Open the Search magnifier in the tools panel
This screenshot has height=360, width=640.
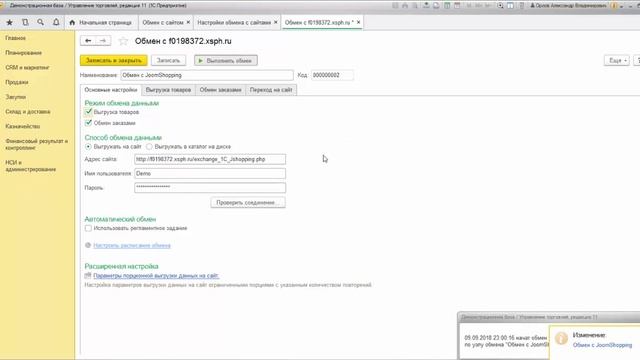point(40,22)
